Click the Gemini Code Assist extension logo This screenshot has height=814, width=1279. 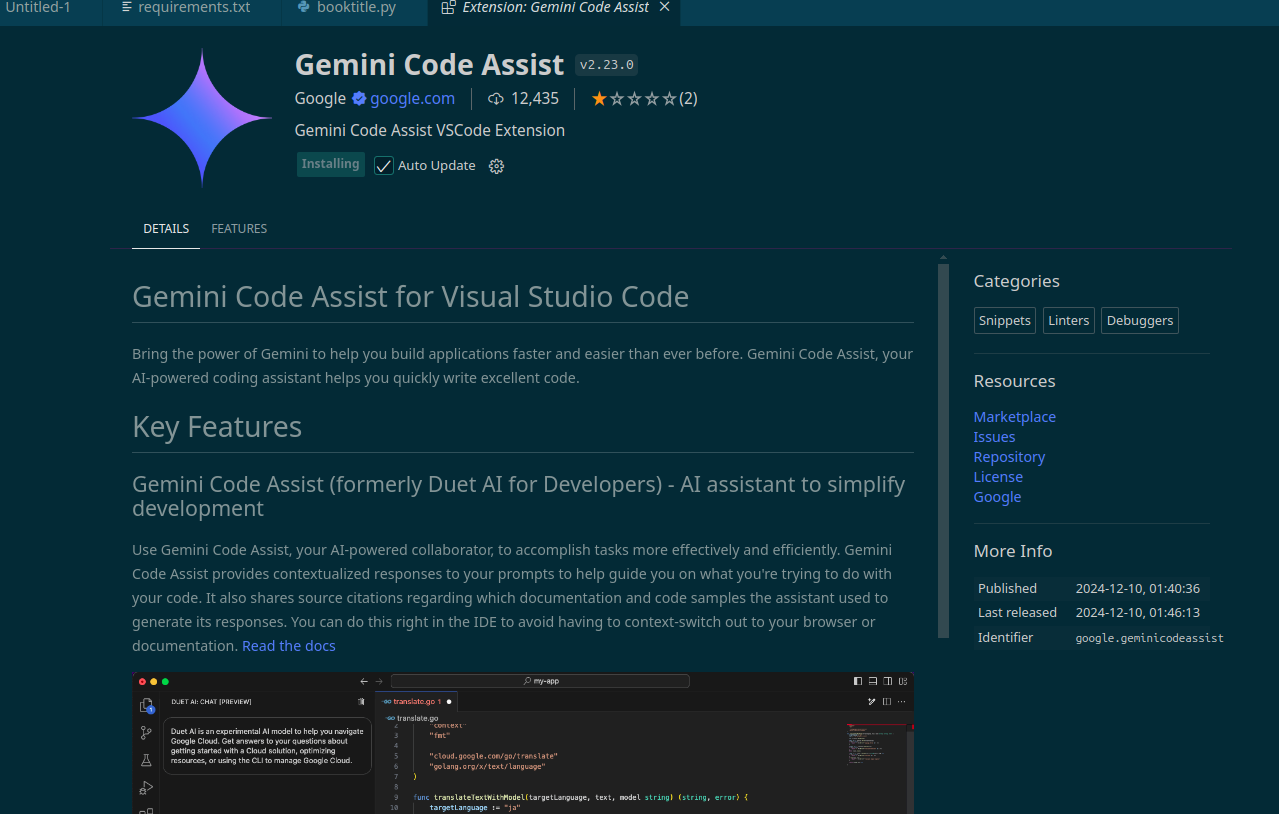point(202,118)
